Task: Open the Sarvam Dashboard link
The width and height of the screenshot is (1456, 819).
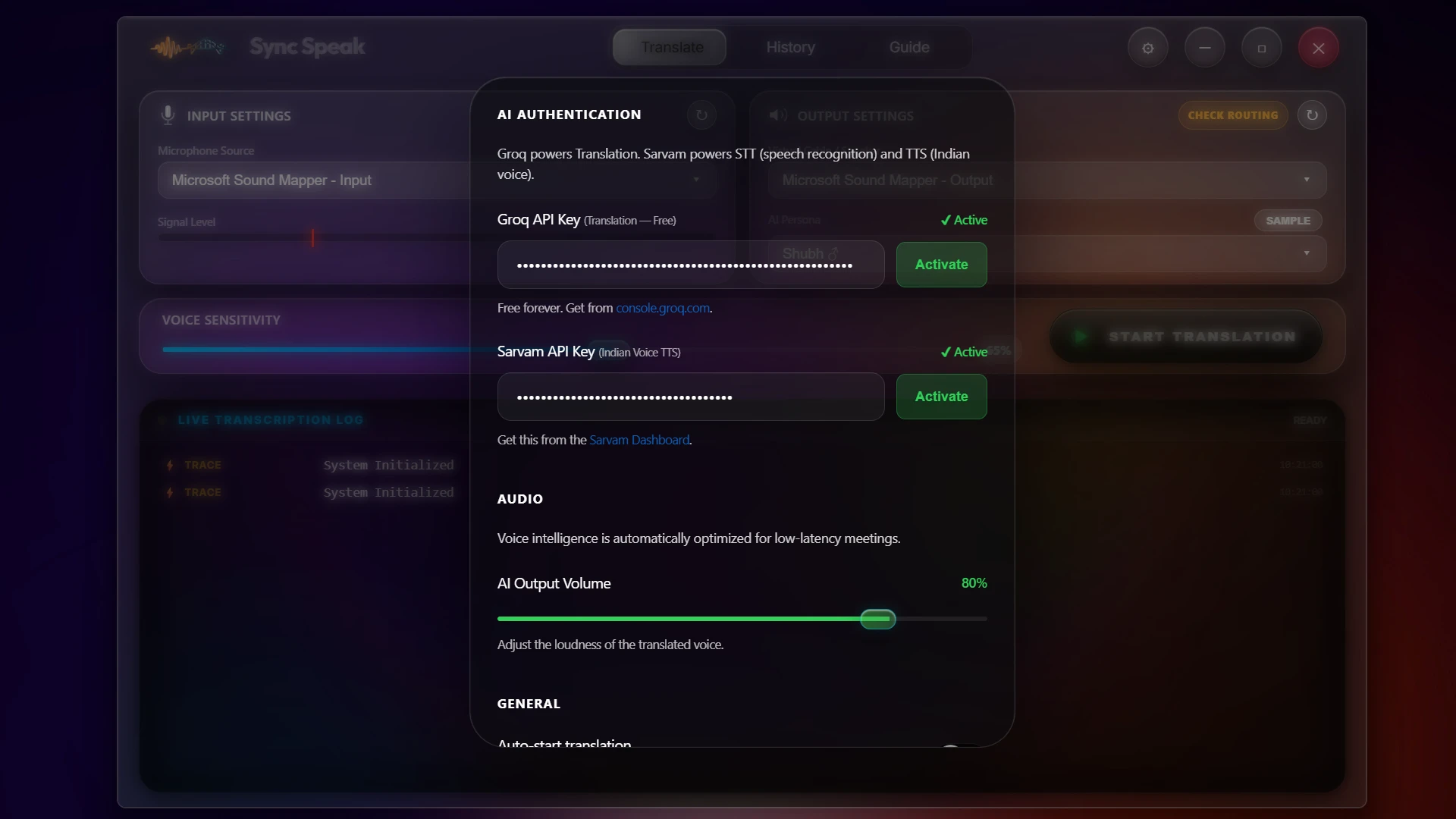Action: click(639, 440)
